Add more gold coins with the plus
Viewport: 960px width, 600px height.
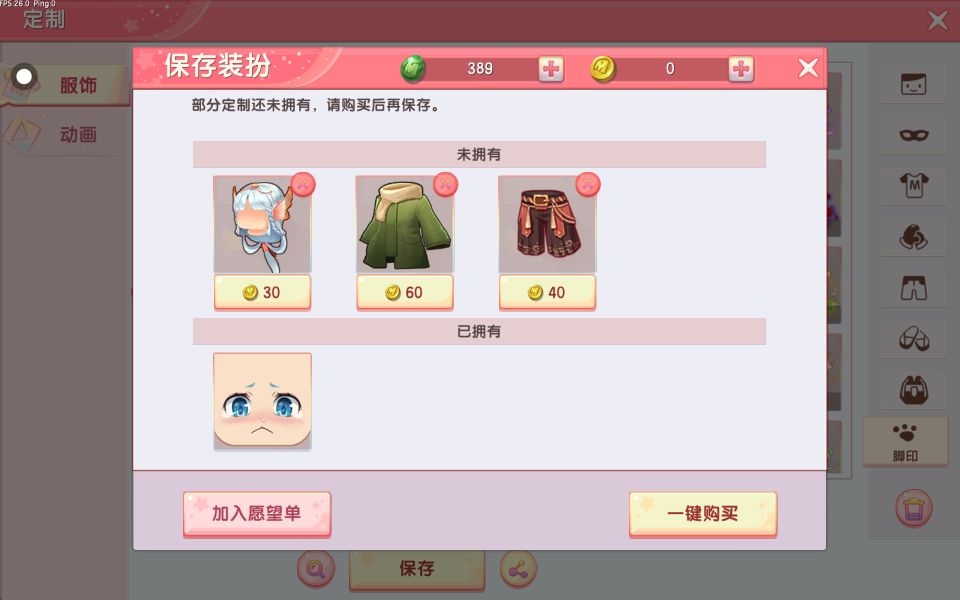pyautogui.click(x=741, y=69)
